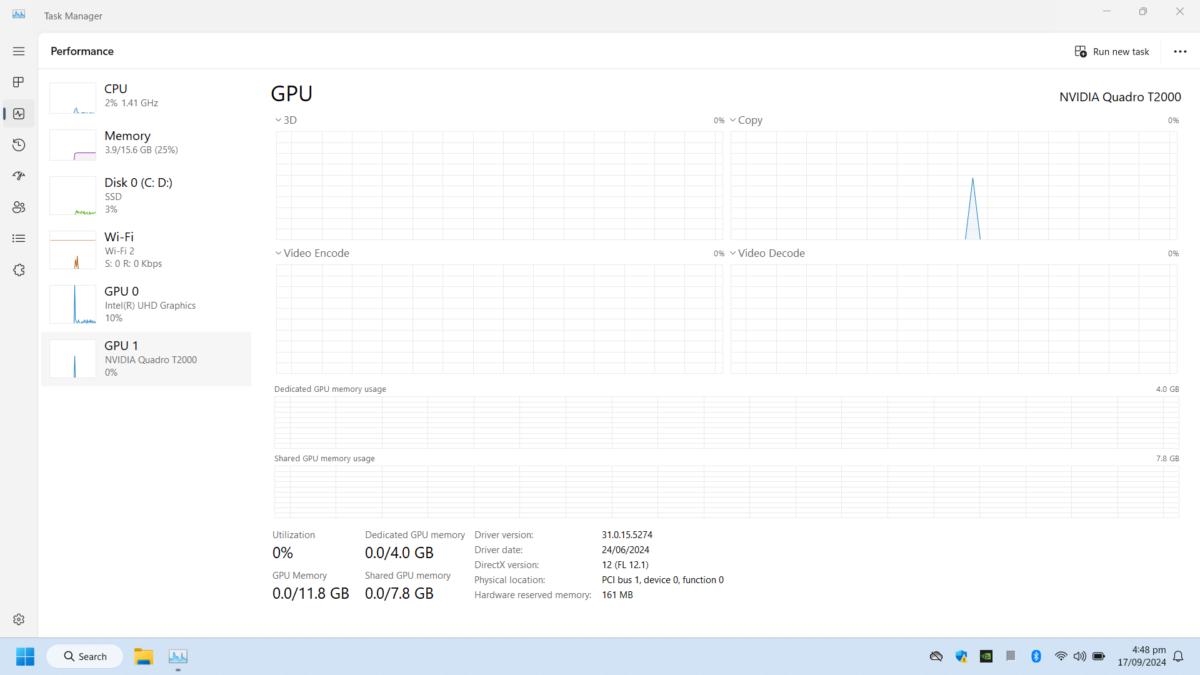
Task: Open Task Manager Settings gear
Action: click(x=18, y=620)
